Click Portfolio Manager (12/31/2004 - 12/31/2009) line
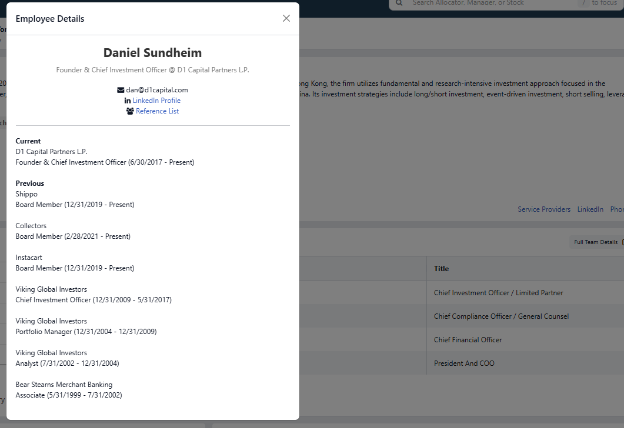This screenshot has height=428, width=624. click(86, 331)
